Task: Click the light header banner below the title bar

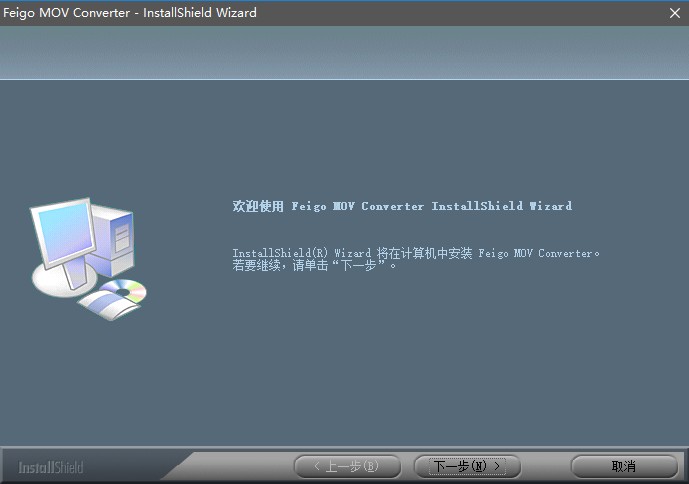Action: coord(344,53)
